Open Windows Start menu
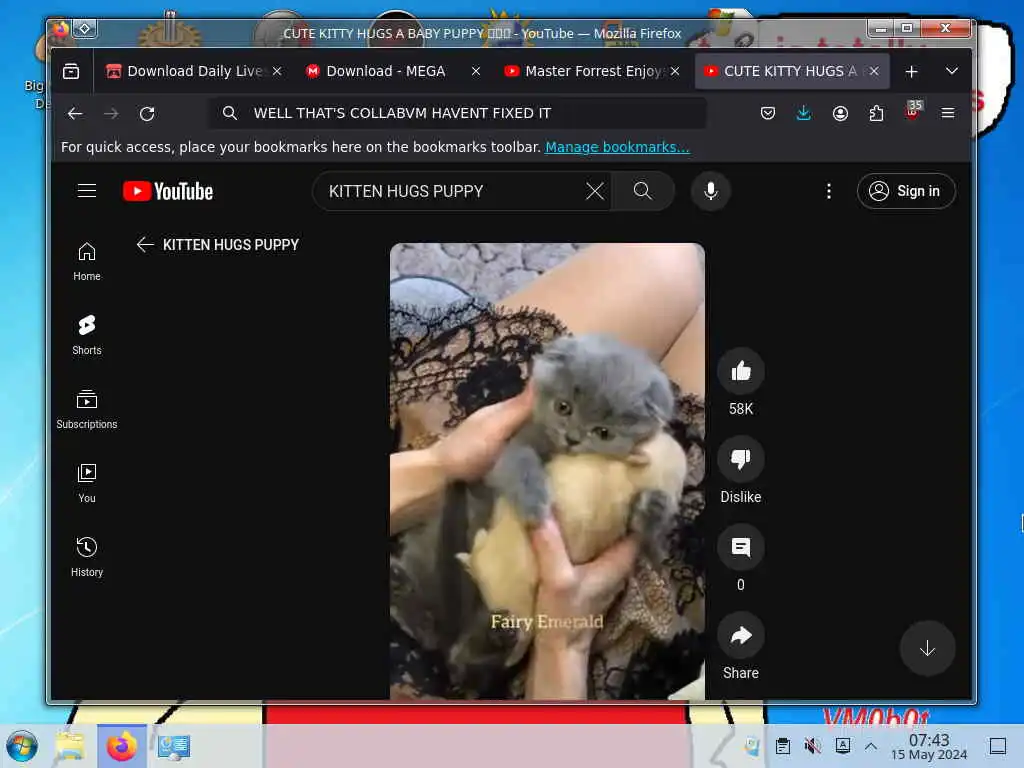Viewport: 1024px width, 768px height. click(22, 746)
